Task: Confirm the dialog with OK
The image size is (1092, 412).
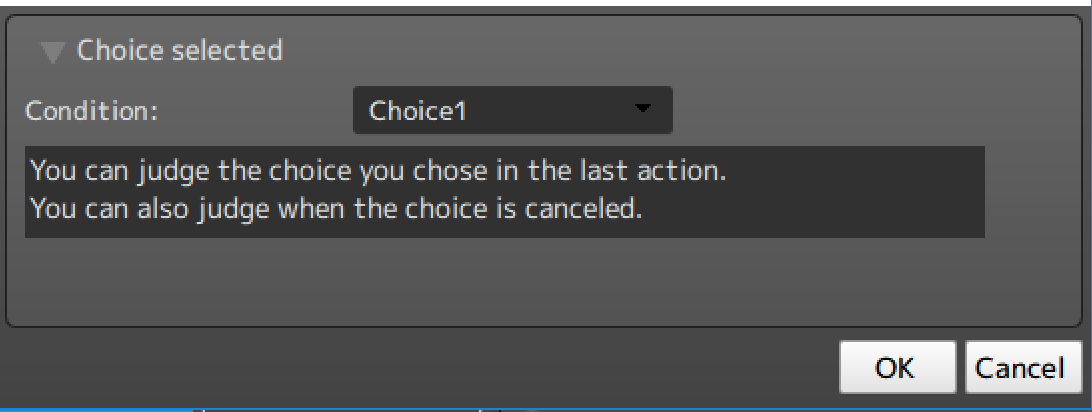Action: pyautogui.click(x=894, y=368)
